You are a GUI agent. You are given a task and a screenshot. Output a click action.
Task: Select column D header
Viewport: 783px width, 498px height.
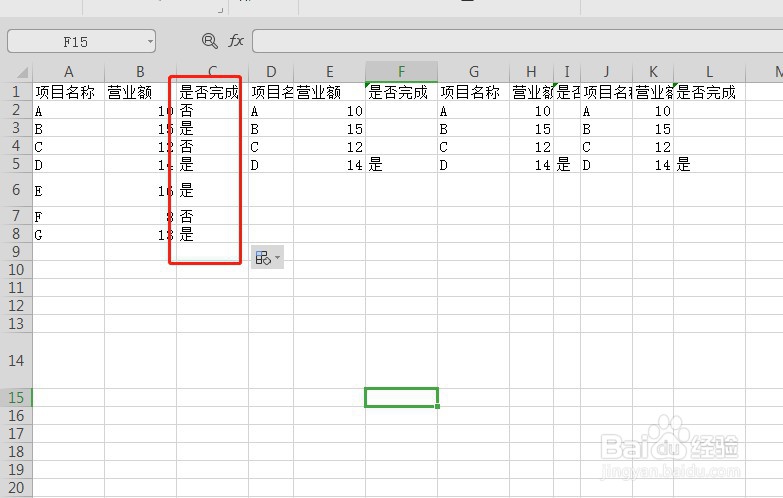click(x=271, y=72)
